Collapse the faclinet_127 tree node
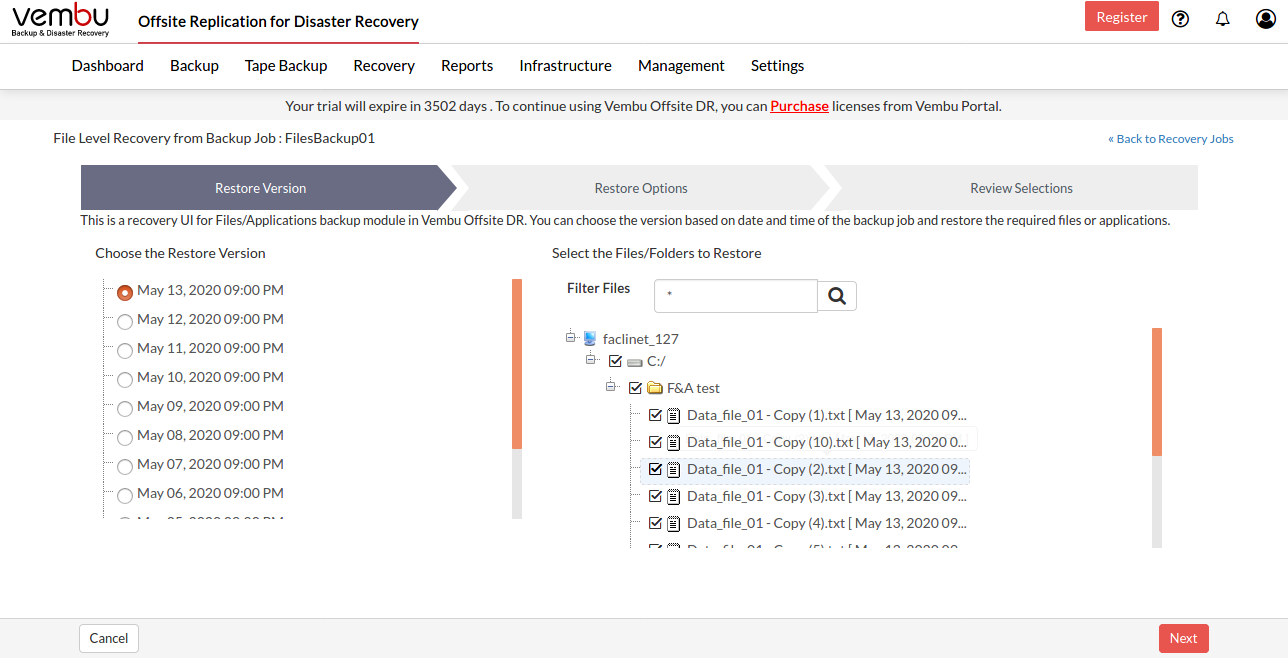 [571, 336]
